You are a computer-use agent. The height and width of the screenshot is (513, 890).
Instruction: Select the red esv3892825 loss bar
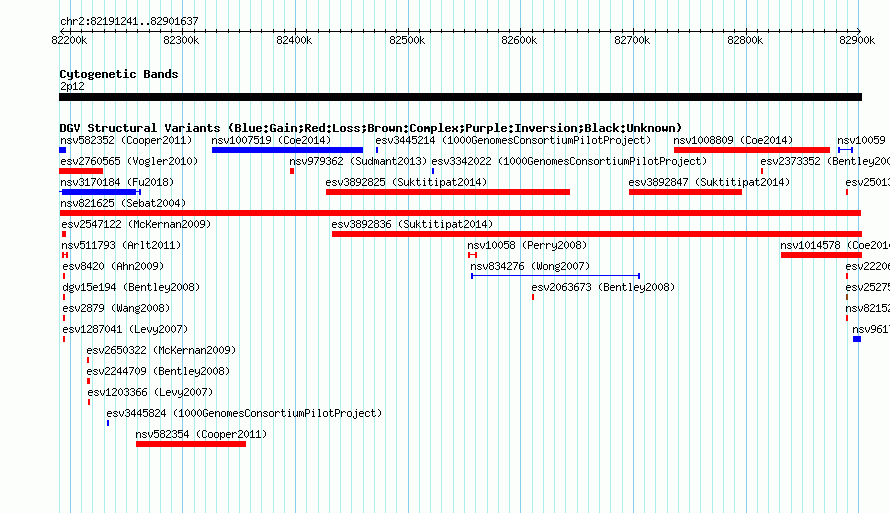point(448,192)
